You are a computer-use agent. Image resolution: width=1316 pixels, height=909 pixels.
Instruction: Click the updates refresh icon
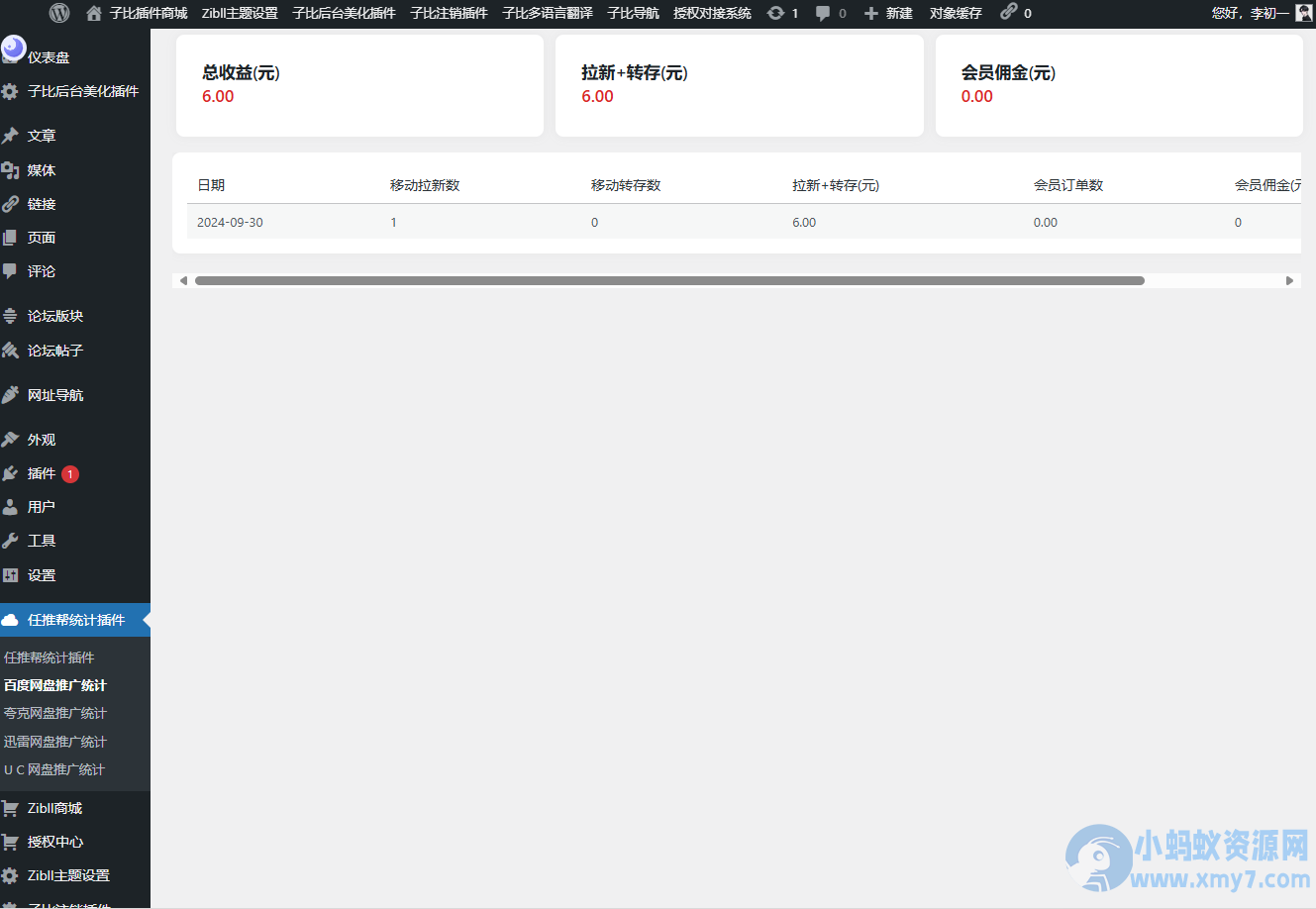pyautogui.click(x=776, y=13)
